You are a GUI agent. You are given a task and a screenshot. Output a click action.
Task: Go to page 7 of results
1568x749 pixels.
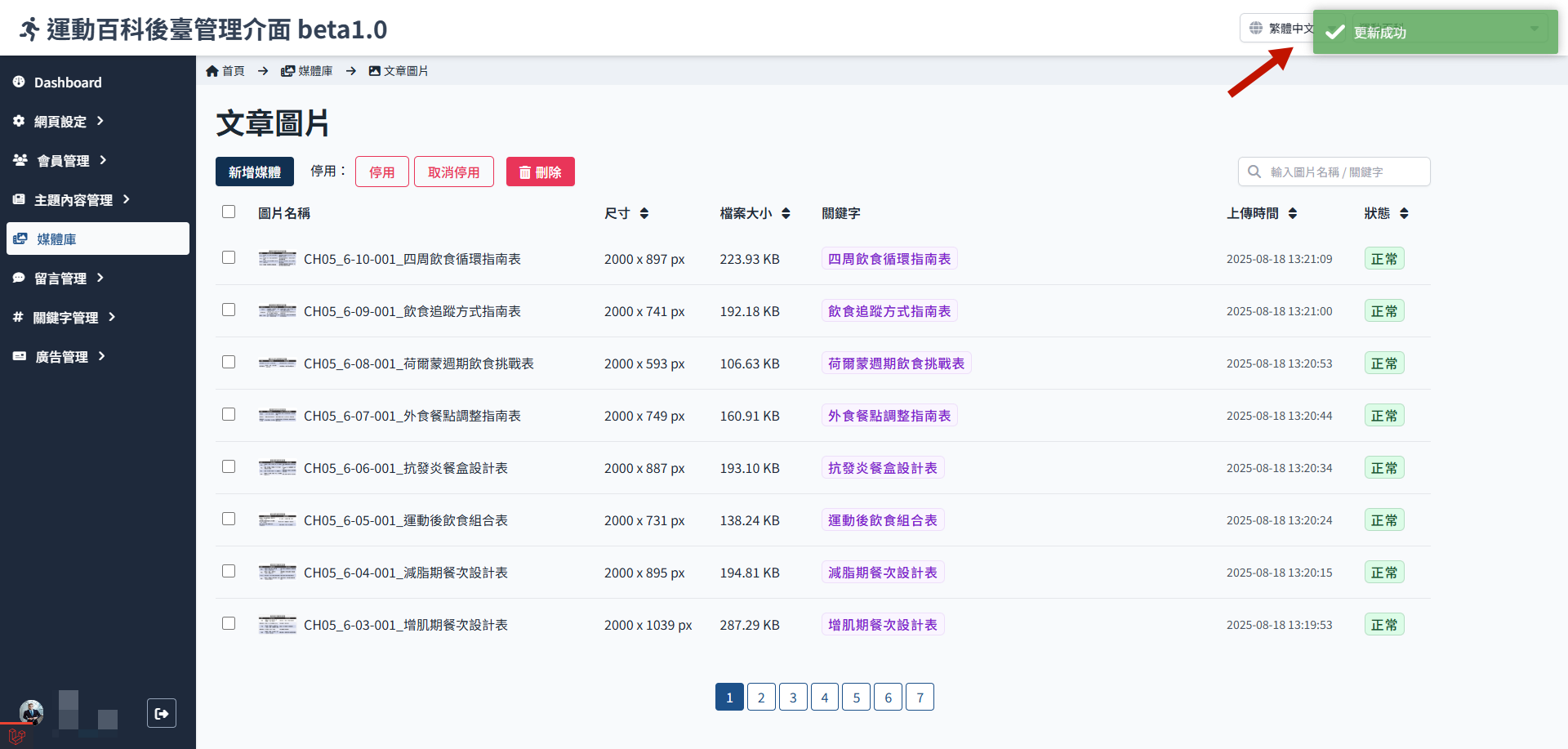pyautogui.click(x=920, y=697)
